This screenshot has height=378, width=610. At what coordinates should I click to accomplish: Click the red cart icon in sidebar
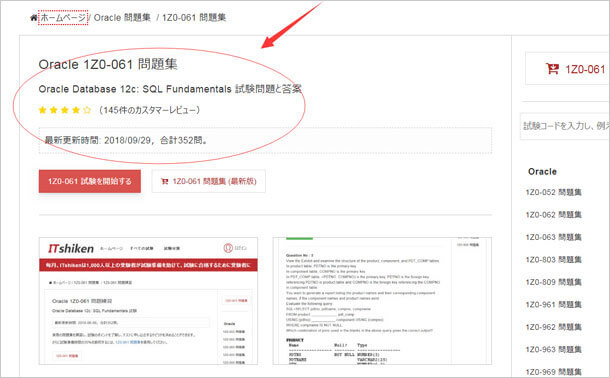[x=552, y=69]
